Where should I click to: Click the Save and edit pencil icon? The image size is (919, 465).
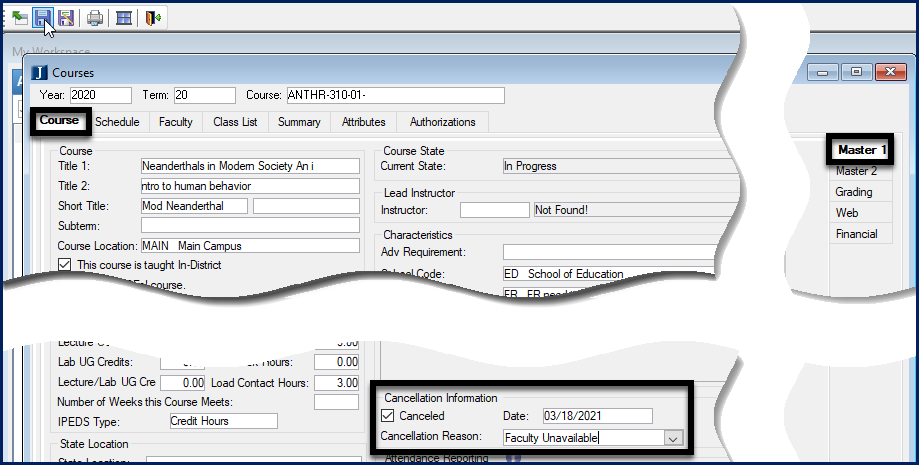click(x=66, y=17)
